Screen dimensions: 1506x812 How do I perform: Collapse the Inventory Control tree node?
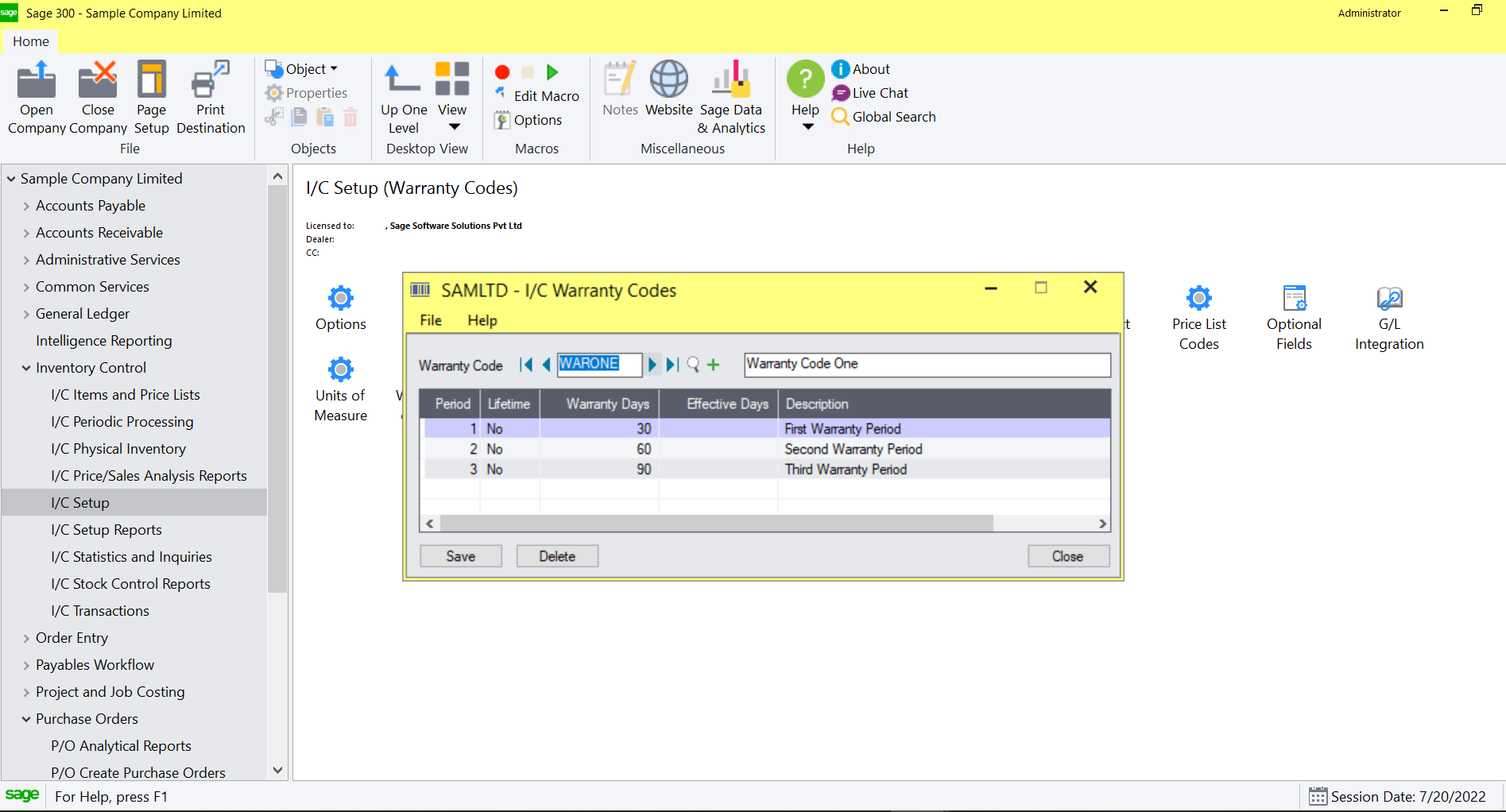tap(25, 368)
